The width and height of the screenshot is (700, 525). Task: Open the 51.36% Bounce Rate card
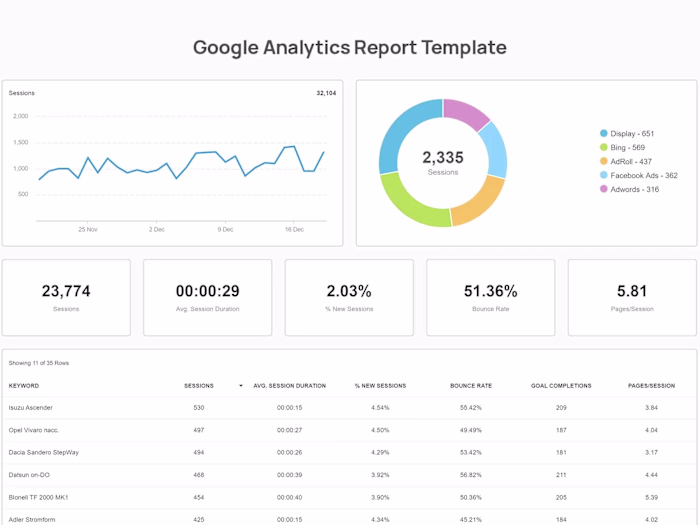click(491, 297)
